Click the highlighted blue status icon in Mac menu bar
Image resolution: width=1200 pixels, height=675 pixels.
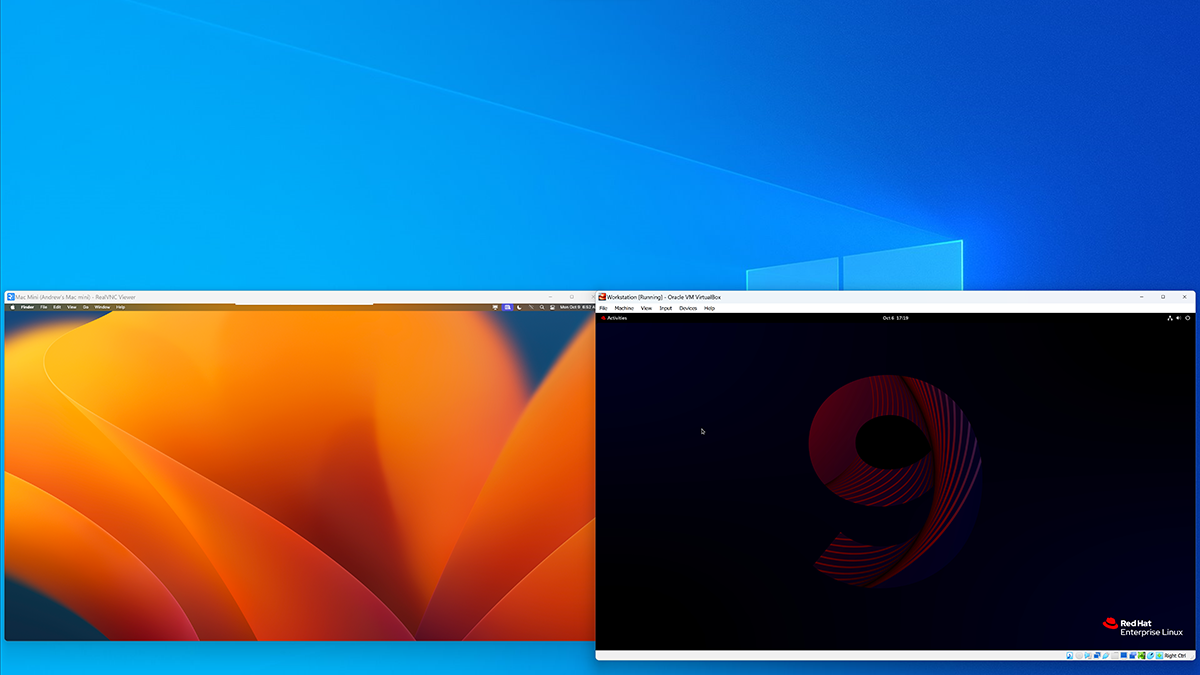[x=507, y=307]
